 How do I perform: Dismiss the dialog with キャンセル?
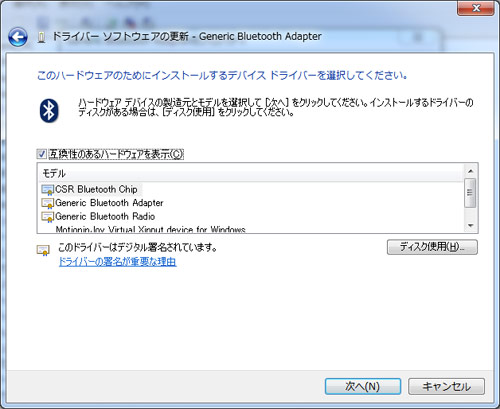point(447,387)
